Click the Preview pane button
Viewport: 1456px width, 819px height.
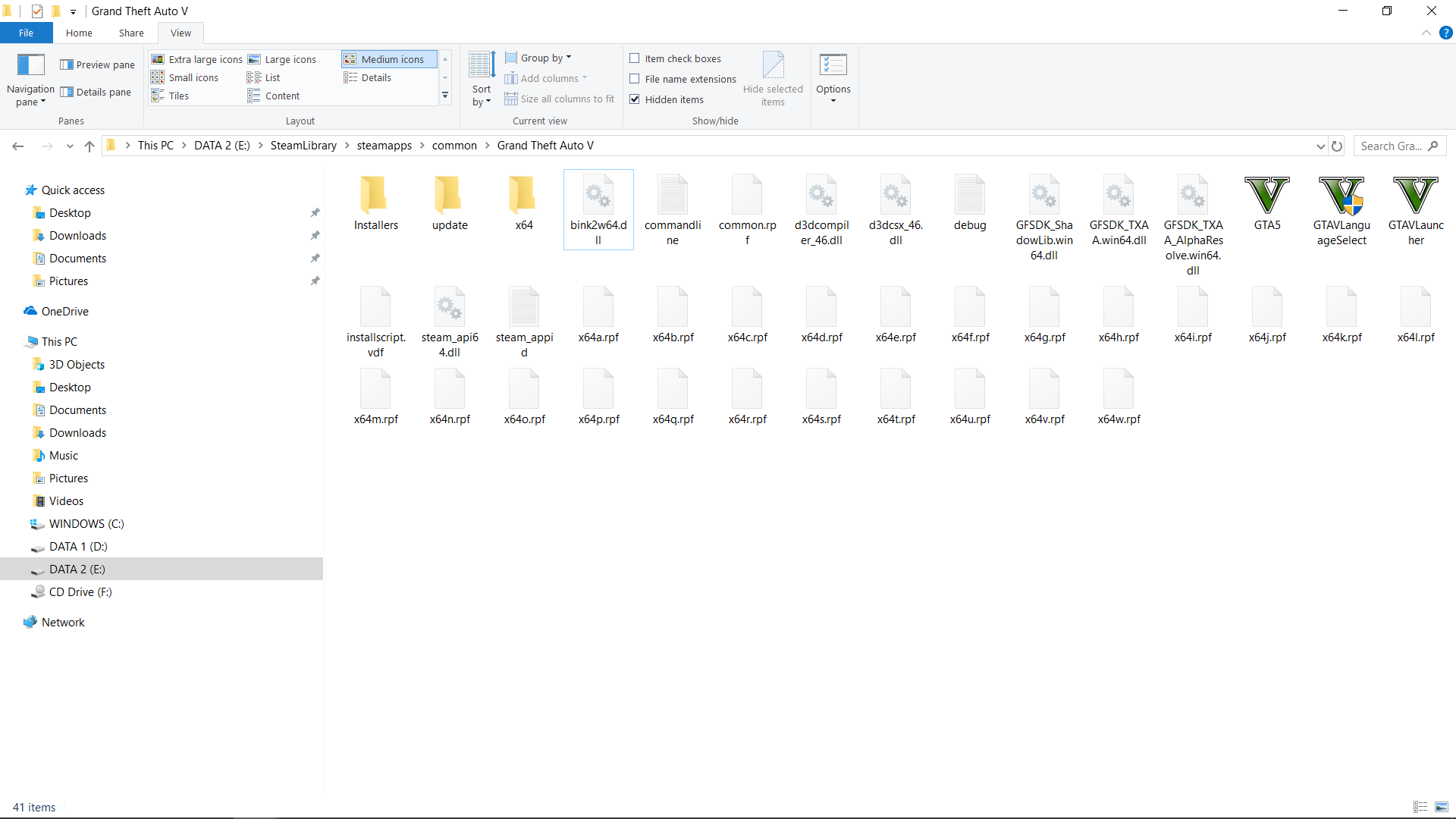98,64
